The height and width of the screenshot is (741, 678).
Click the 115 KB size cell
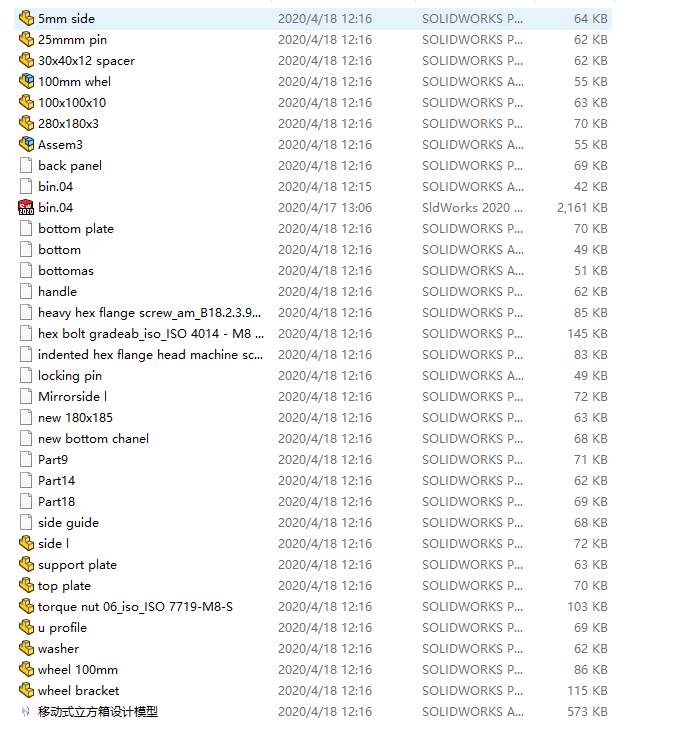pos(587,690)
